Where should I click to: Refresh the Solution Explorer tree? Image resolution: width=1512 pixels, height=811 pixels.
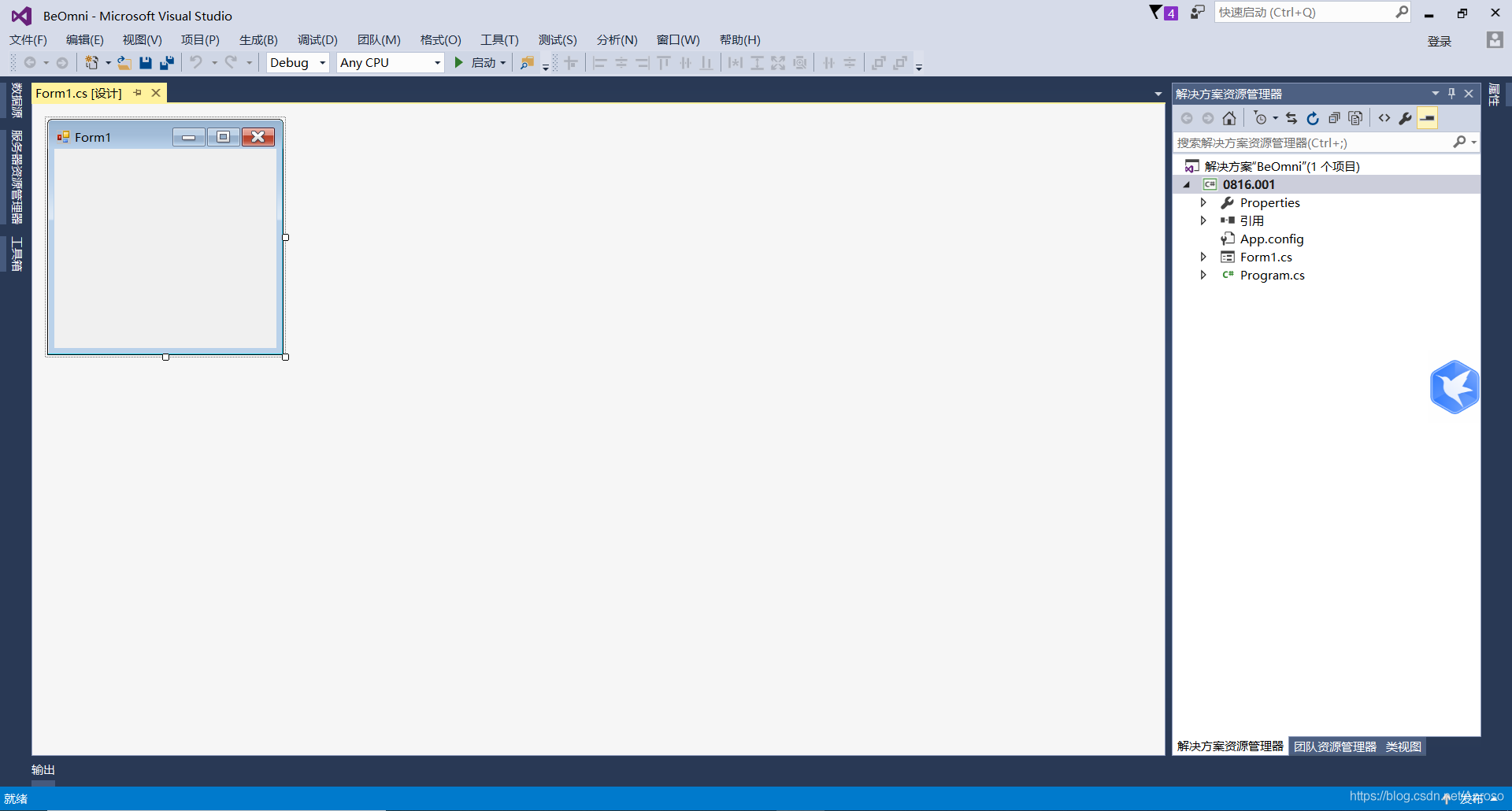point(1313,118)
